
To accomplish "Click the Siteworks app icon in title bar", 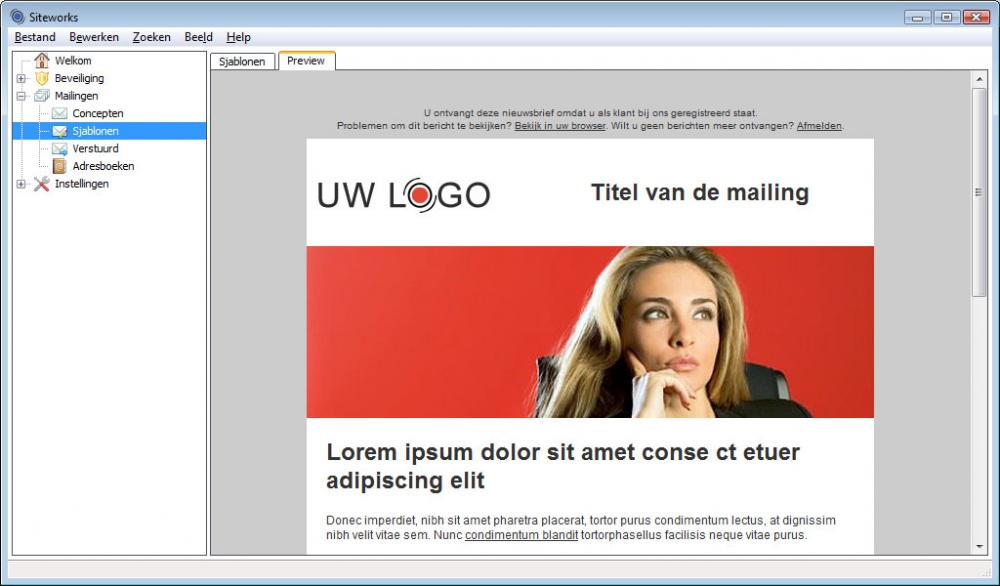I will [x=17, y=17].
